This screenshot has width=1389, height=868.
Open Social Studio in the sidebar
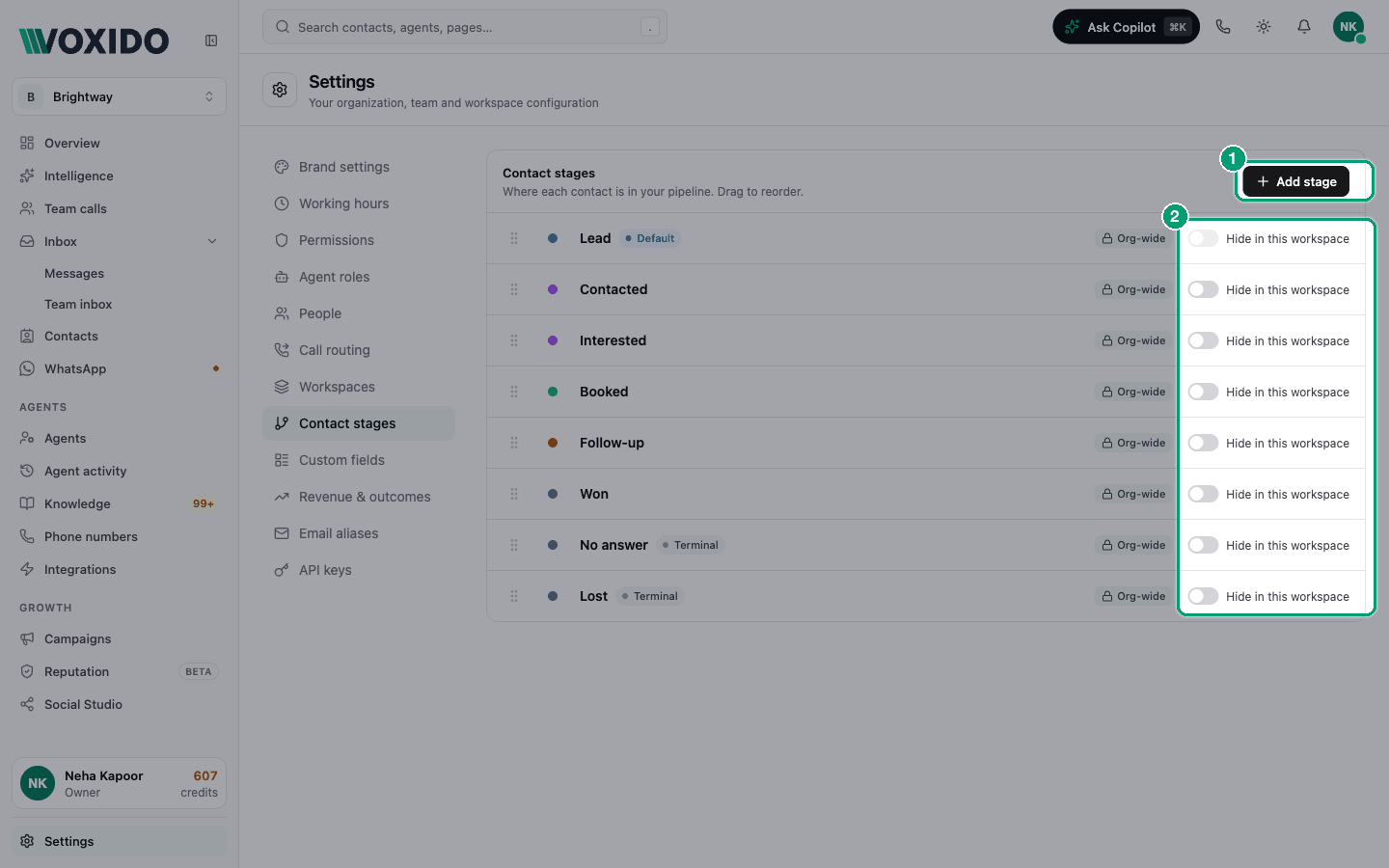tap(119, 704)
